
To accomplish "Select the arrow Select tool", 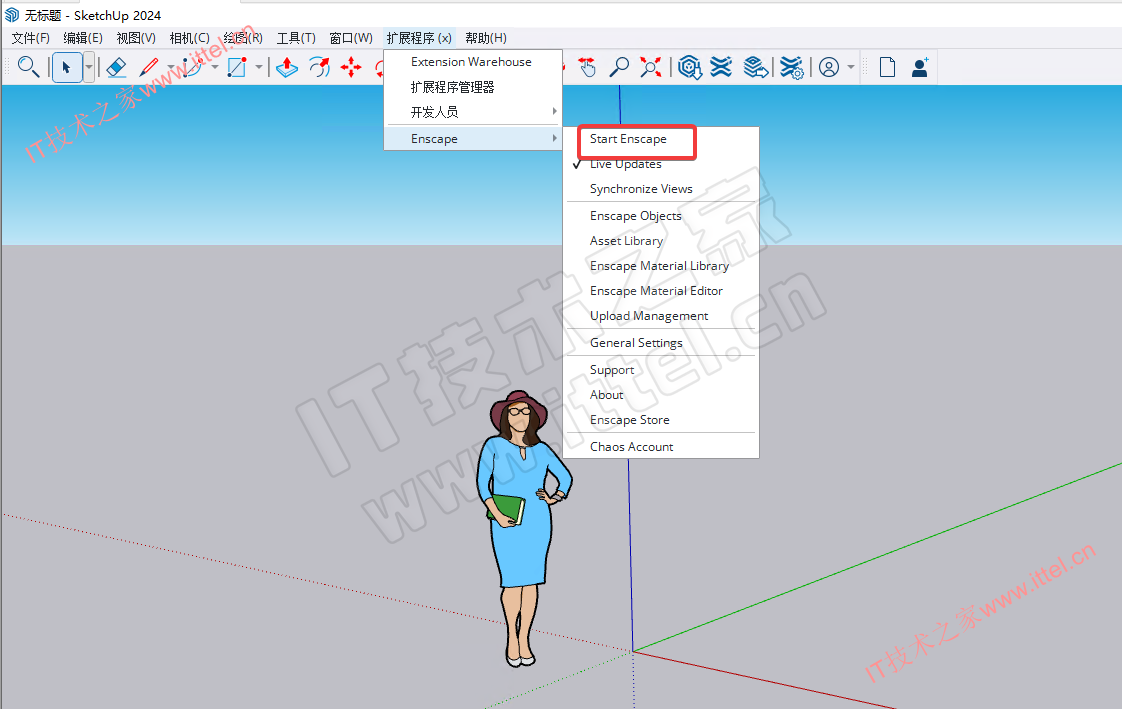I will point(67,67).
